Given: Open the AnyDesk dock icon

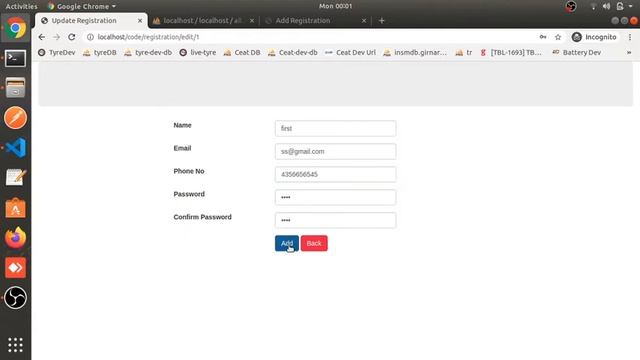Looking at the screenshot, I should [16, 268].
